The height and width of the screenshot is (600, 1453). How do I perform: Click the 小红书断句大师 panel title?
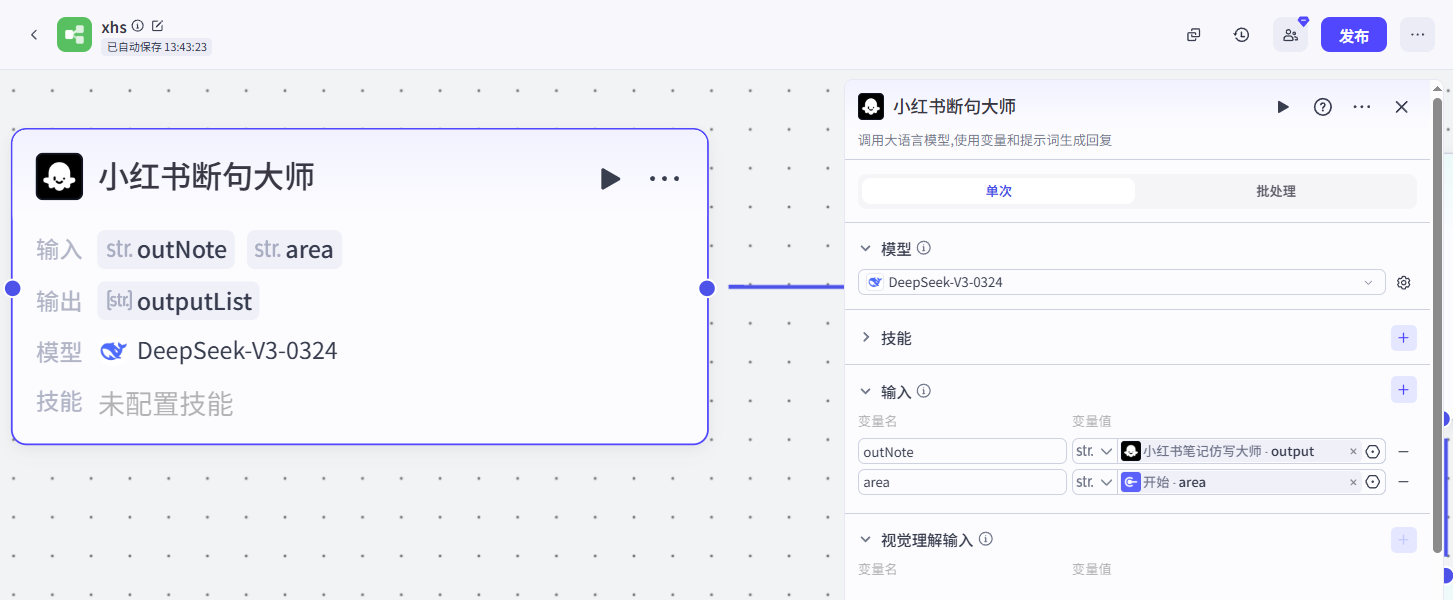954,107
